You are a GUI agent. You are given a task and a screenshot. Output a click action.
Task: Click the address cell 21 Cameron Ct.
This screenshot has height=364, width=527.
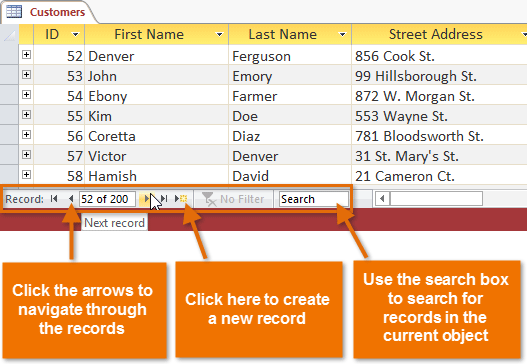[439, 176]
